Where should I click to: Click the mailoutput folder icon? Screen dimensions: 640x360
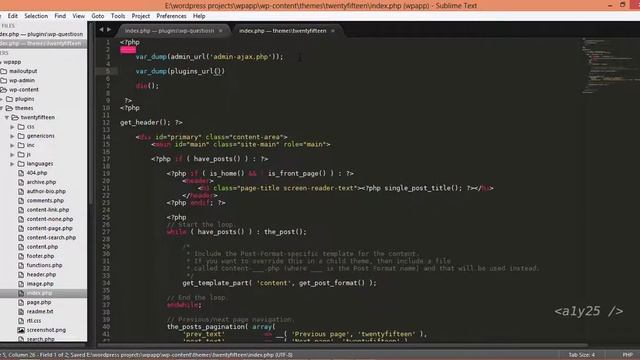point(4,71)
